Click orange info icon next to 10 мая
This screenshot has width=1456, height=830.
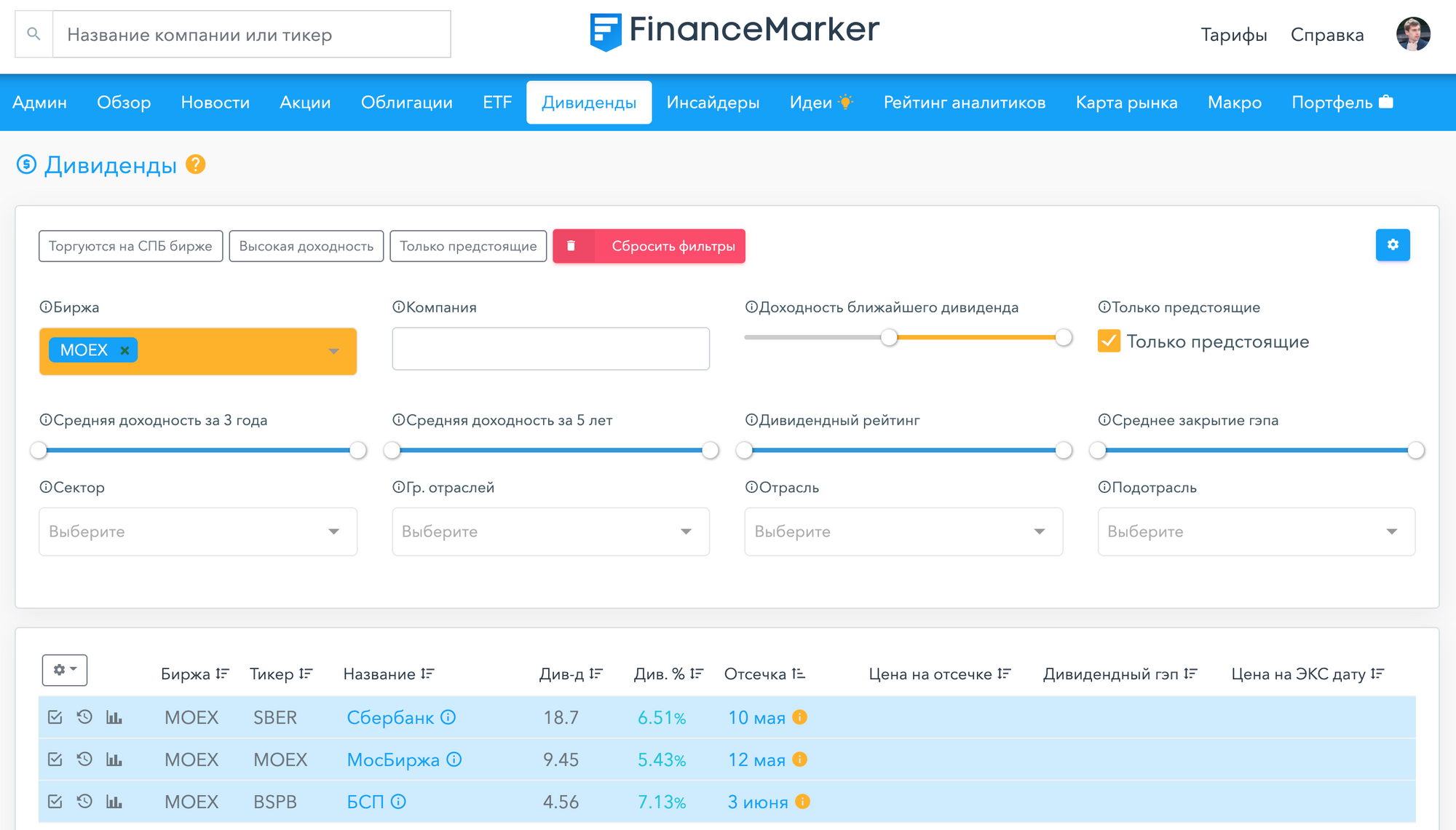(799, 717)
